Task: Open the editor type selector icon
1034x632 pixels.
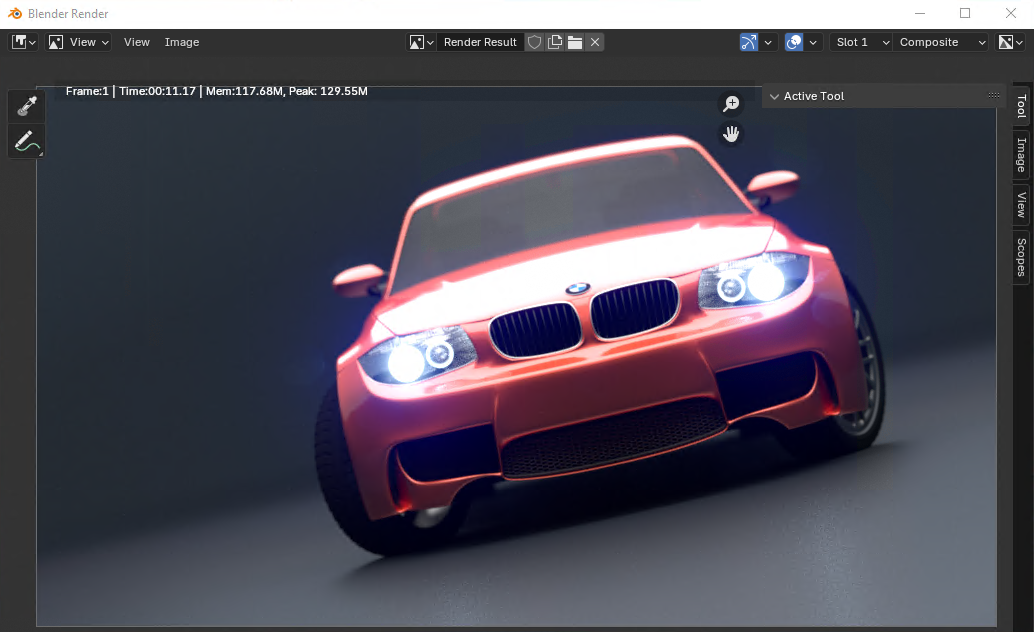Action: pos(18,42)
